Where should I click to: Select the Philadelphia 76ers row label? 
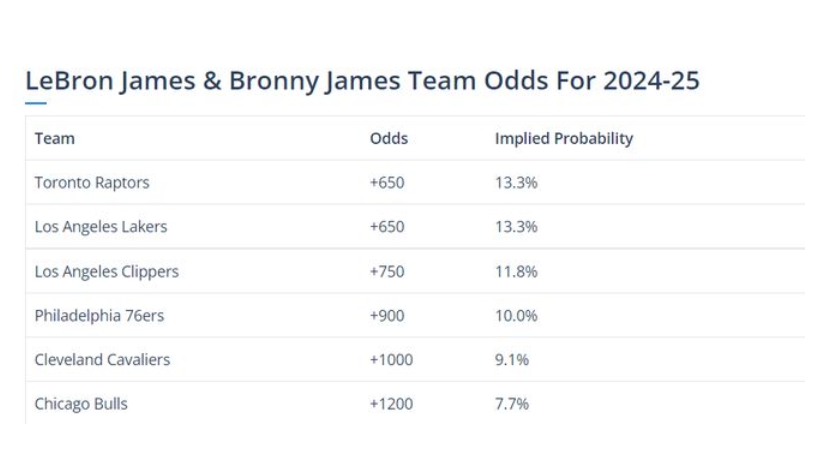click(99, 315)
